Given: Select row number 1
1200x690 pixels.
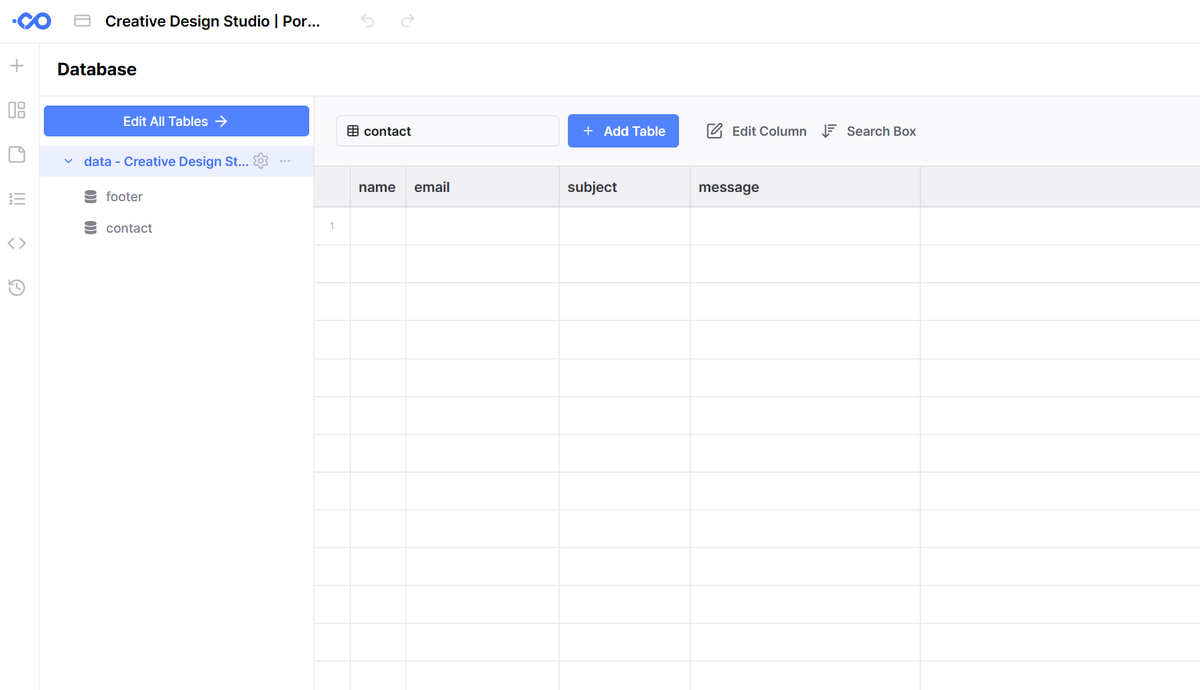Looking at the screenshot, I should tap(332, 226).
